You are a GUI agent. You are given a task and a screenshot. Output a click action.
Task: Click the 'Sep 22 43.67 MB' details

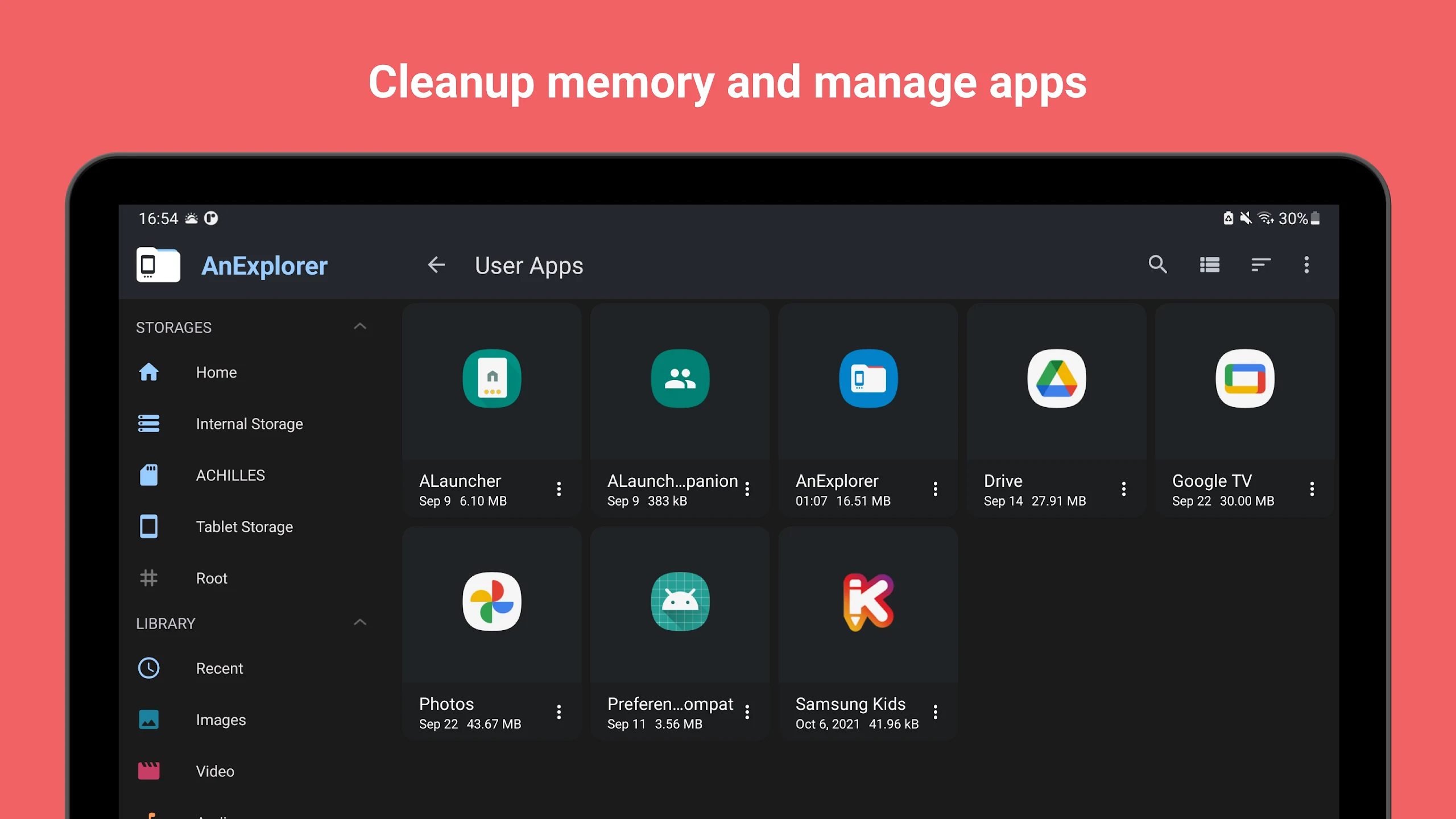(x=470, y=724)
